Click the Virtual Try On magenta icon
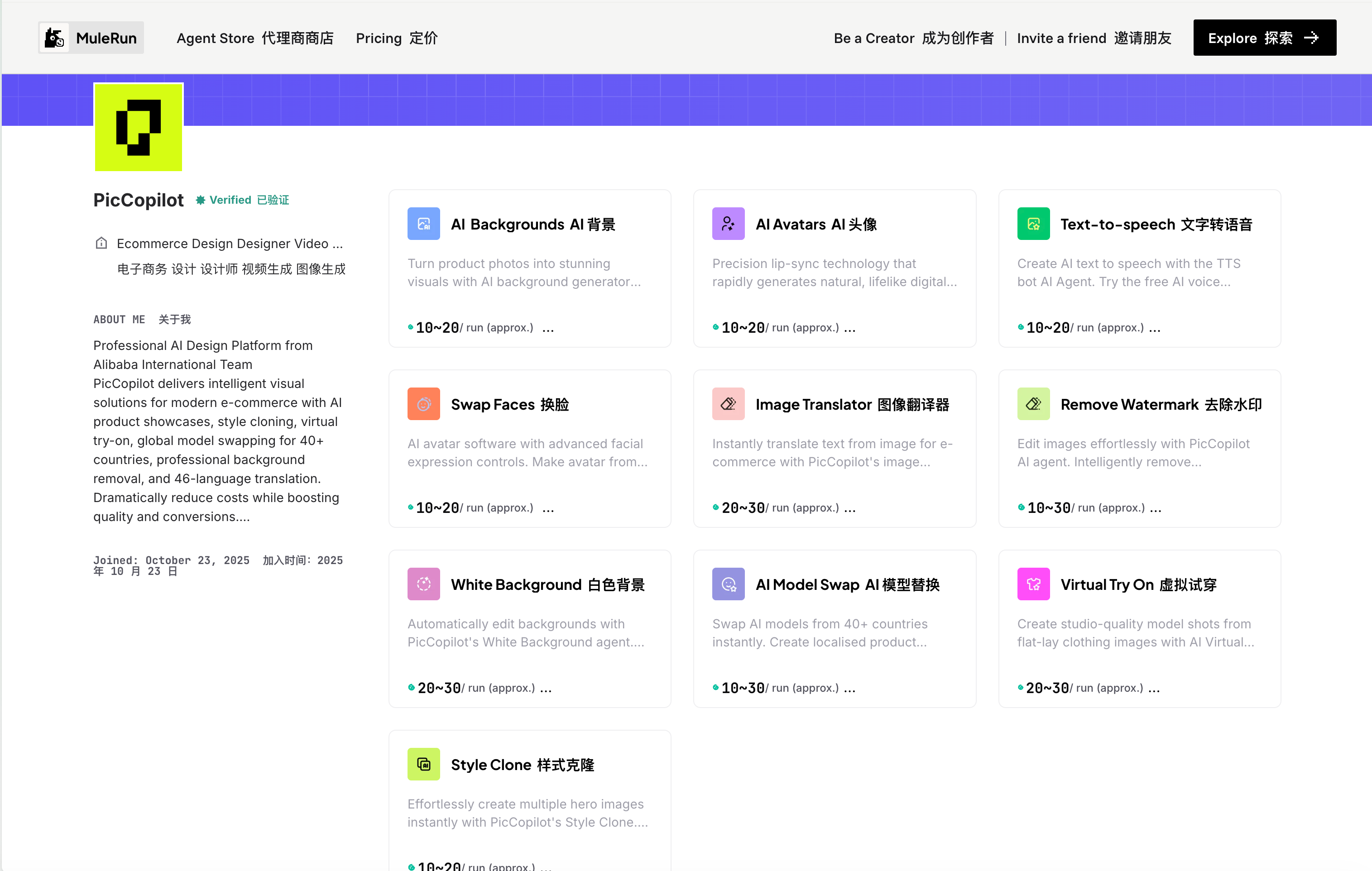 pyautogui.click(x=1033, y=584)
